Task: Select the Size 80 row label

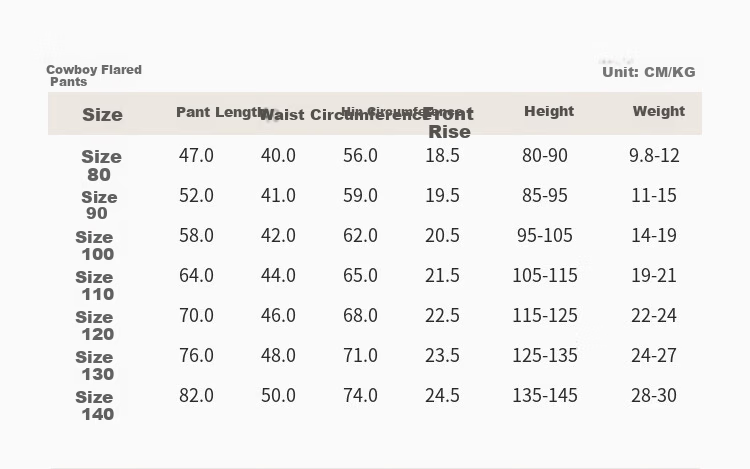Action: [101, 165]
